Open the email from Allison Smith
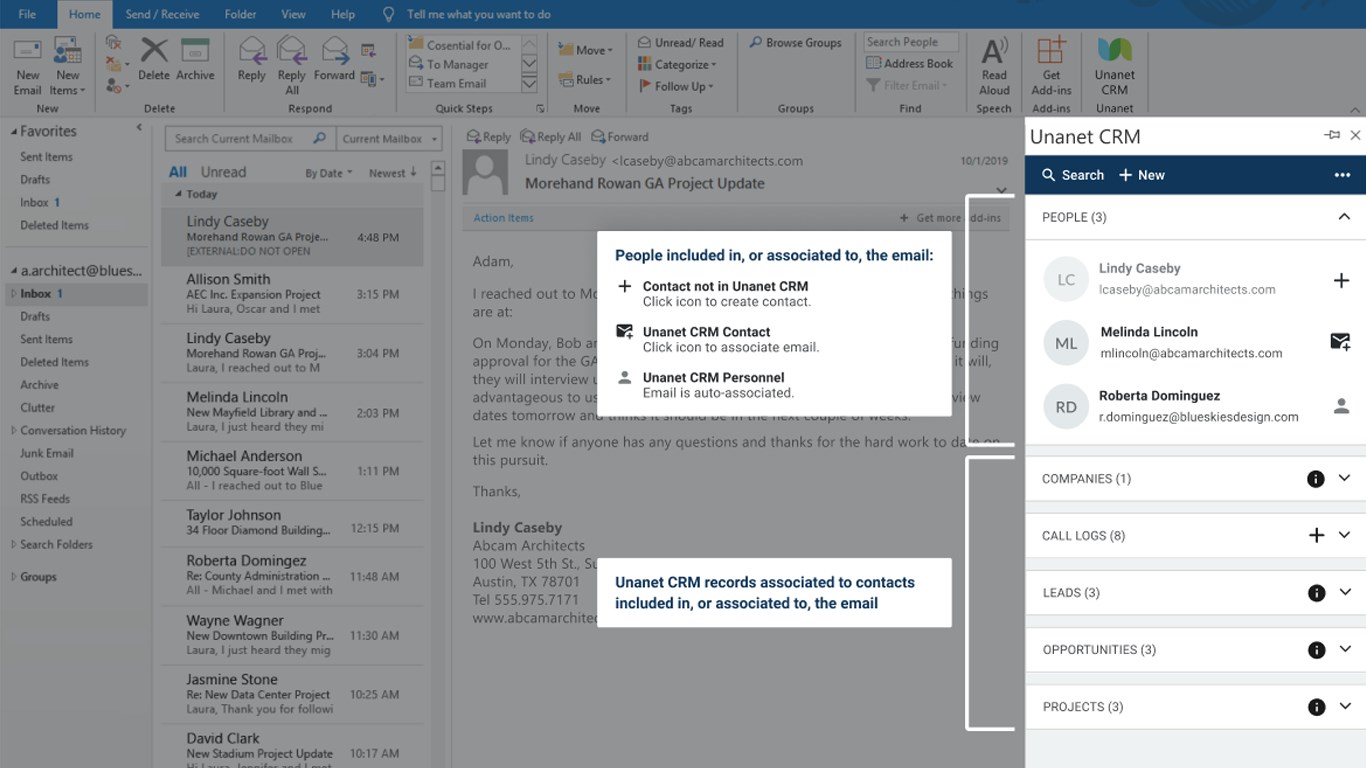 (x=292, y=294)
